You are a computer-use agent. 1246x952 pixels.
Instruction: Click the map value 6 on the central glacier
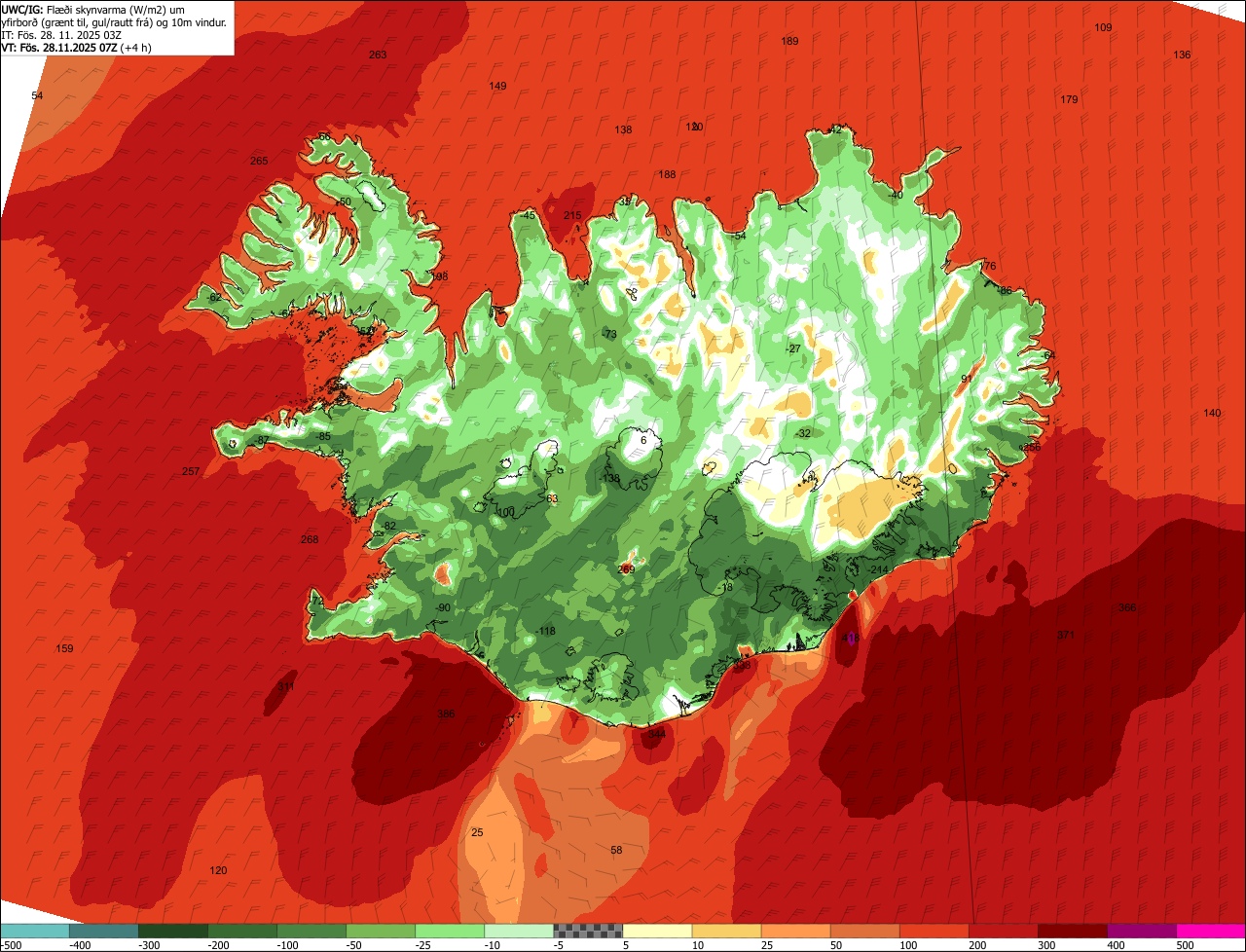643,440
